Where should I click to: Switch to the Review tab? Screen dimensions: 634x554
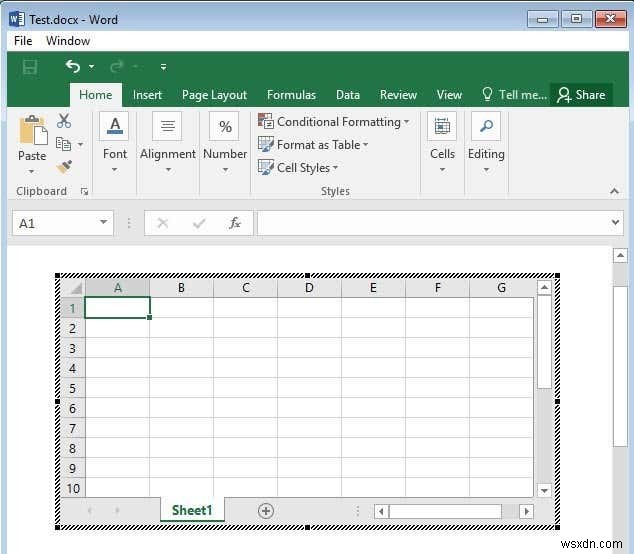398,95
